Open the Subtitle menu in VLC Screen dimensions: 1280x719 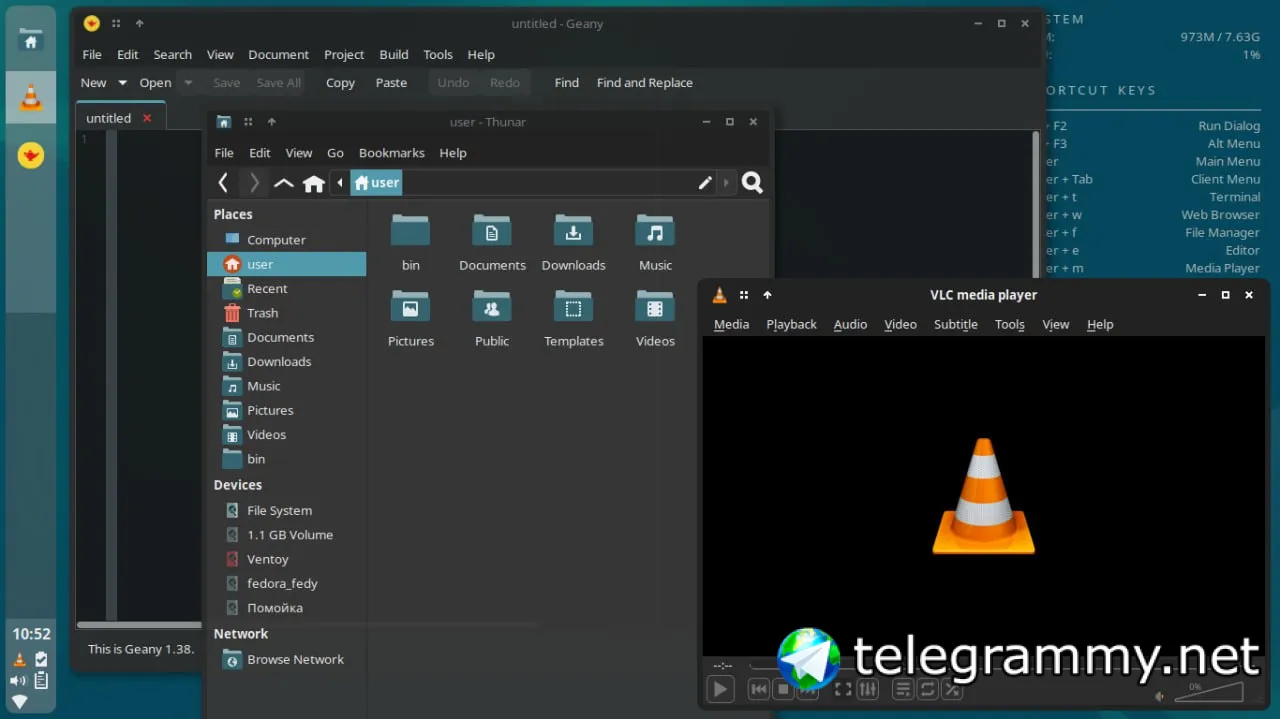956,324
